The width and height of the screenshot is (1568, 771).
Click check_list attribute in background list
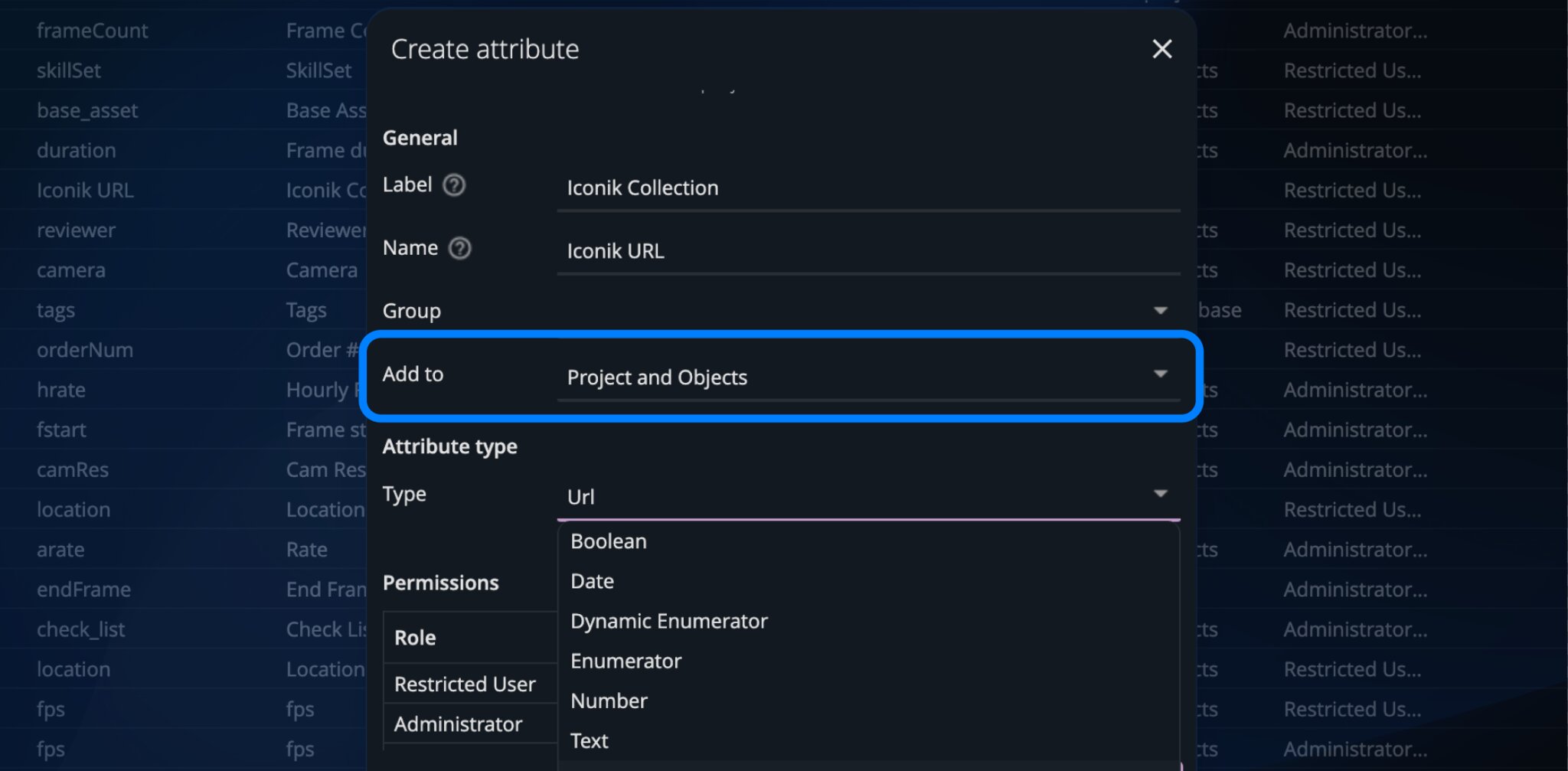click(80, 629)
